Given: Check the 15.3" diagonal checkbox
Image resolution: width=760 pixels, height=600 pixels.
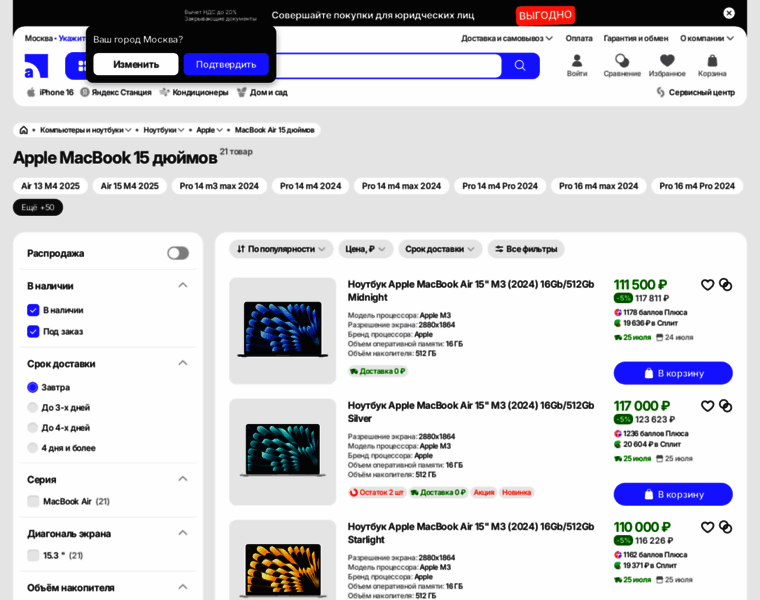Looking at the screenshot, I should (33, 555).
